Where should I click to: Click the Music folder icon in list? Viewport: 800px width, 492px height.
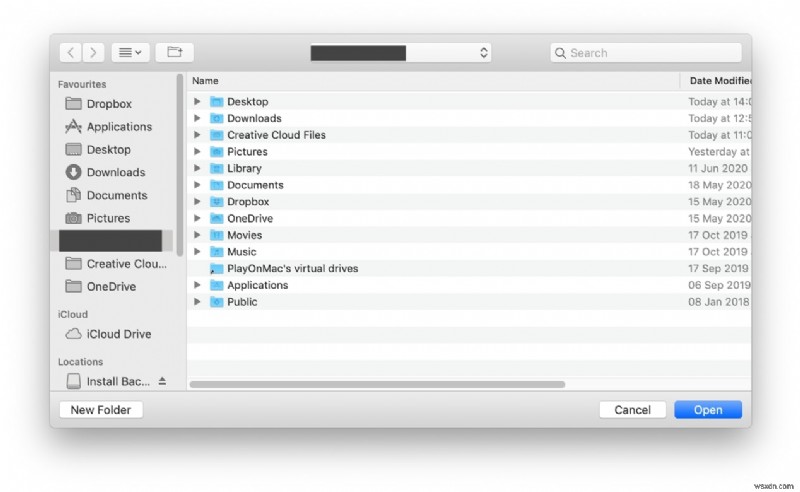pyautogui.click(x=217, y=252)
